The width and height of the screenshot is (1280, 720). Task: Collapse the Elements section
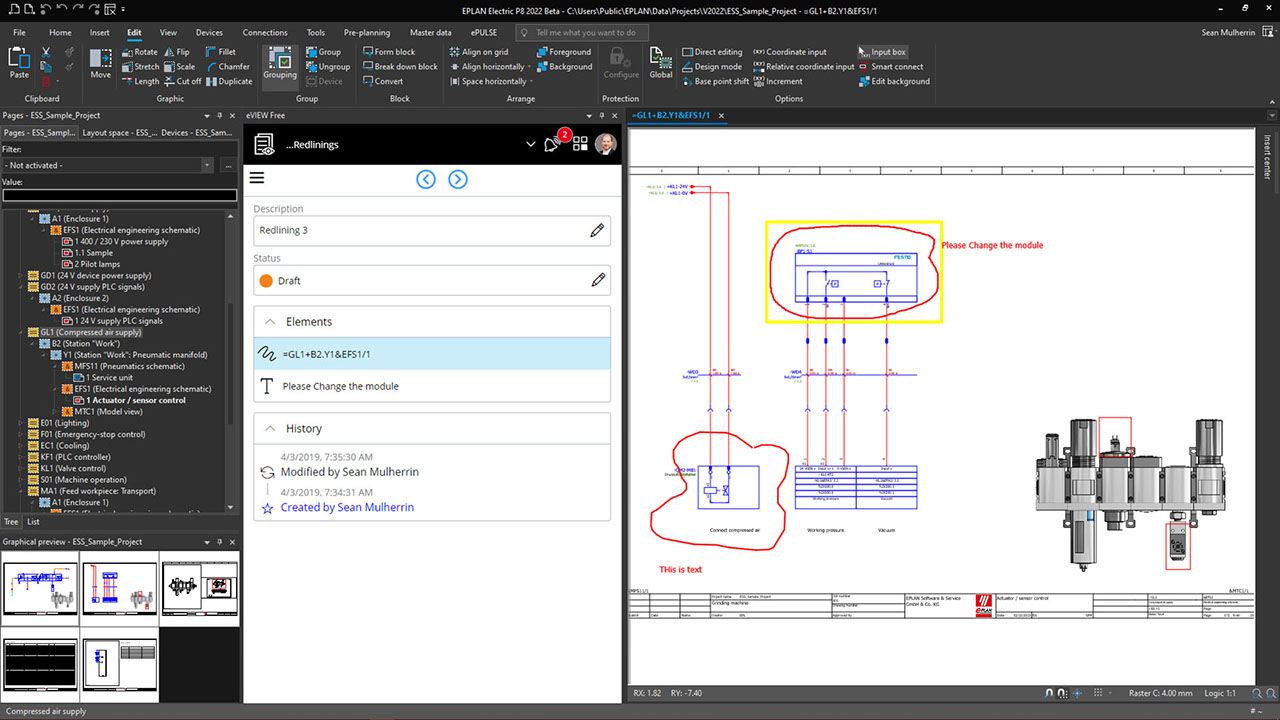268,322
